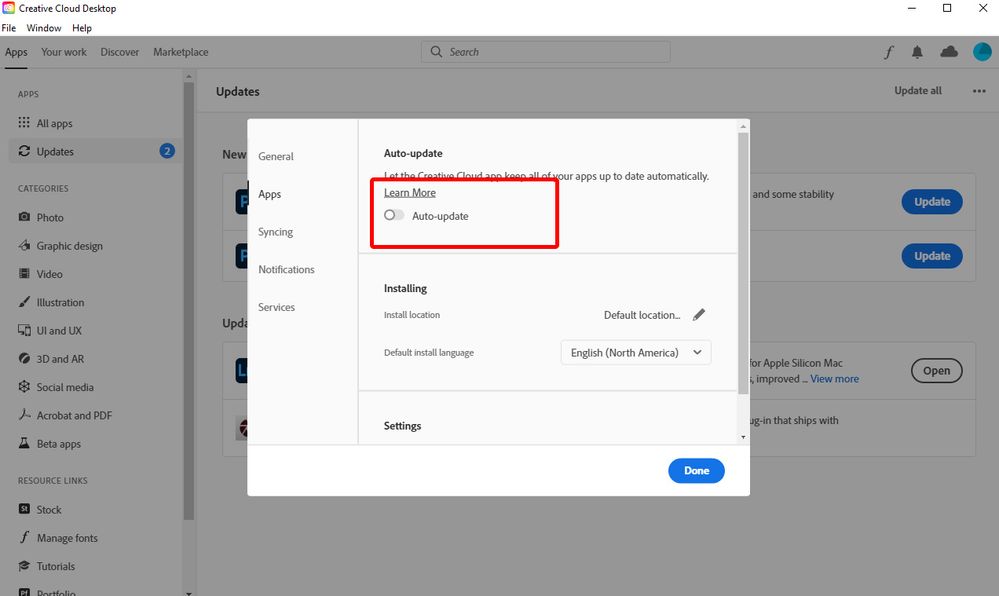999x596 pixels.
Task: Click the second Update button
Action: 932,256
